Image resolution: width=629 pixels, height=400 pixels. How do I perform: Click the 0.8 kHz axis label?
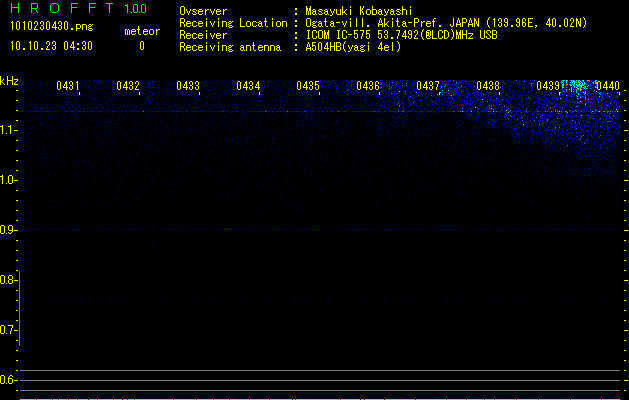click(7, 280)
